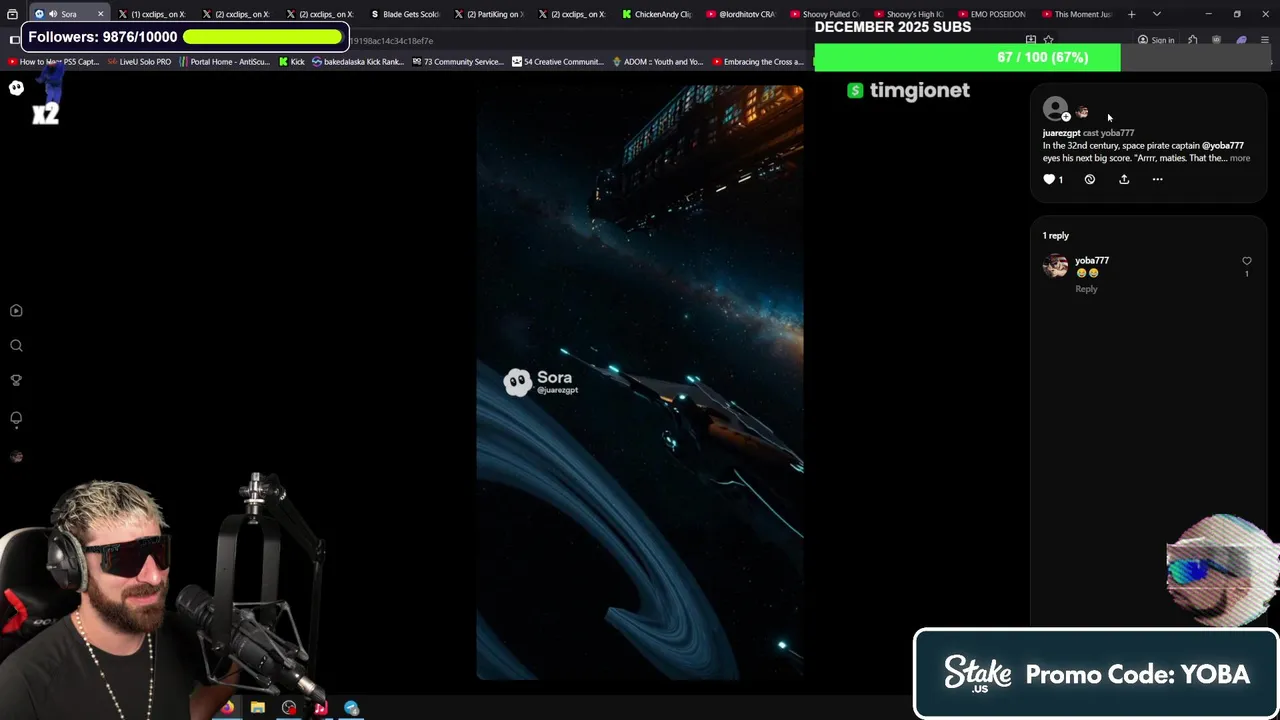Switch to the Shoovy's High IQ tab
Image resolution: width=1280 pixels, height=720 pixels.
[x=908, y=14]
